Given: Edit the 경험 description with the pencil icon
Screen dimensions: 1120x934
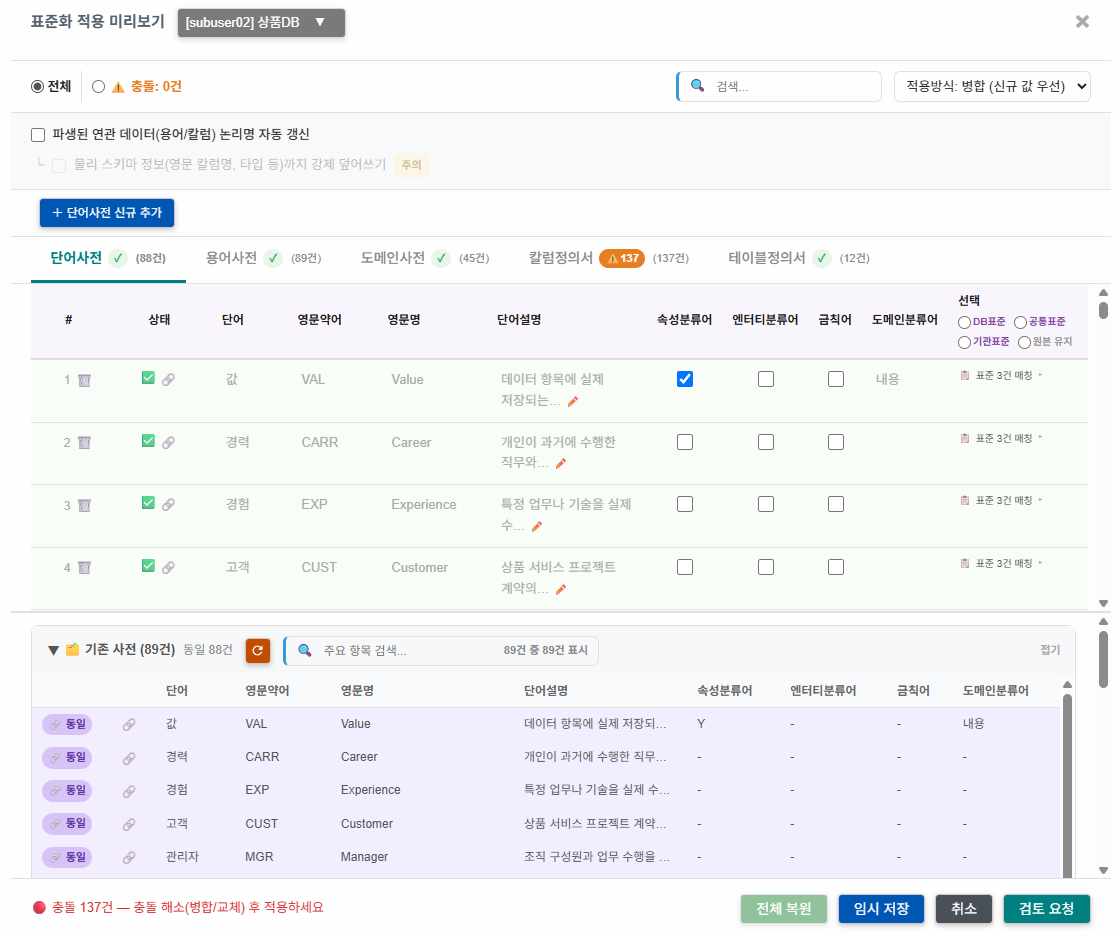Looking at the screenshot, I should coord(537,526).
